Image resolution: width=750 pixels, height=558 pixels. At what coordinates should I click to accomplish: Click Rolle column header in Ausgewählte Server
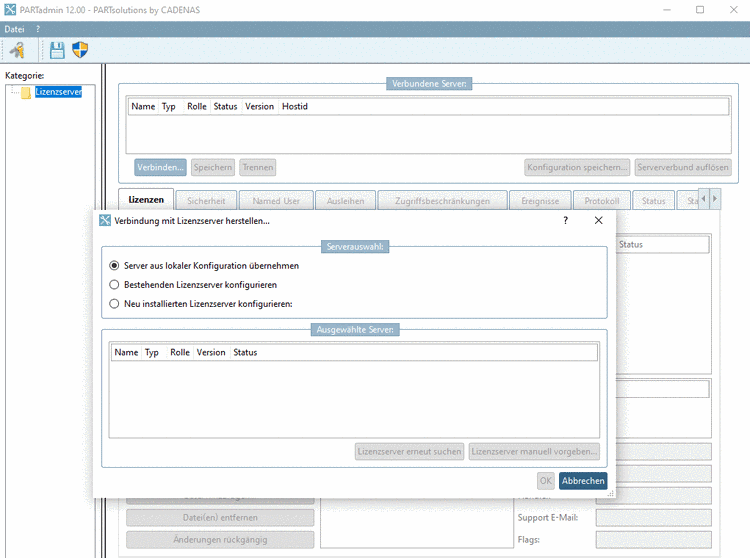[x=180, y=352]
